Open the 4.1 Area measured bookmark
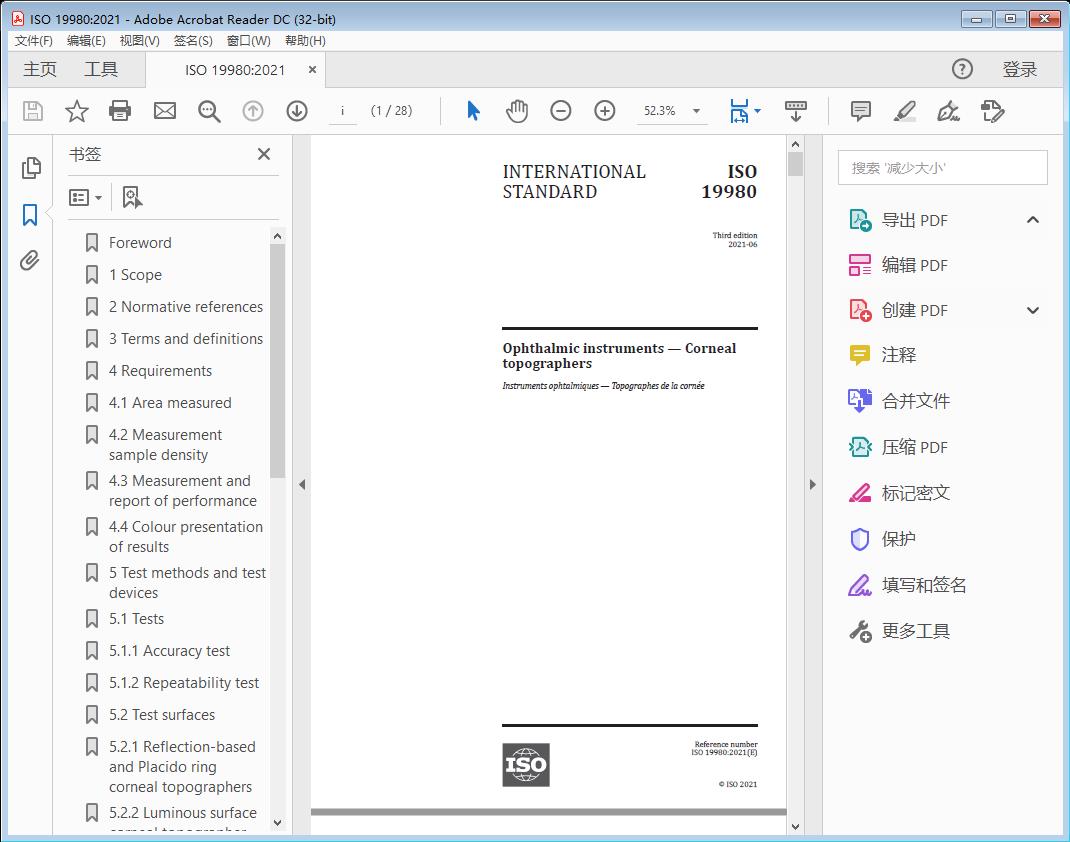This screenshot has width=1070, height=842. (x=169, y=403)
